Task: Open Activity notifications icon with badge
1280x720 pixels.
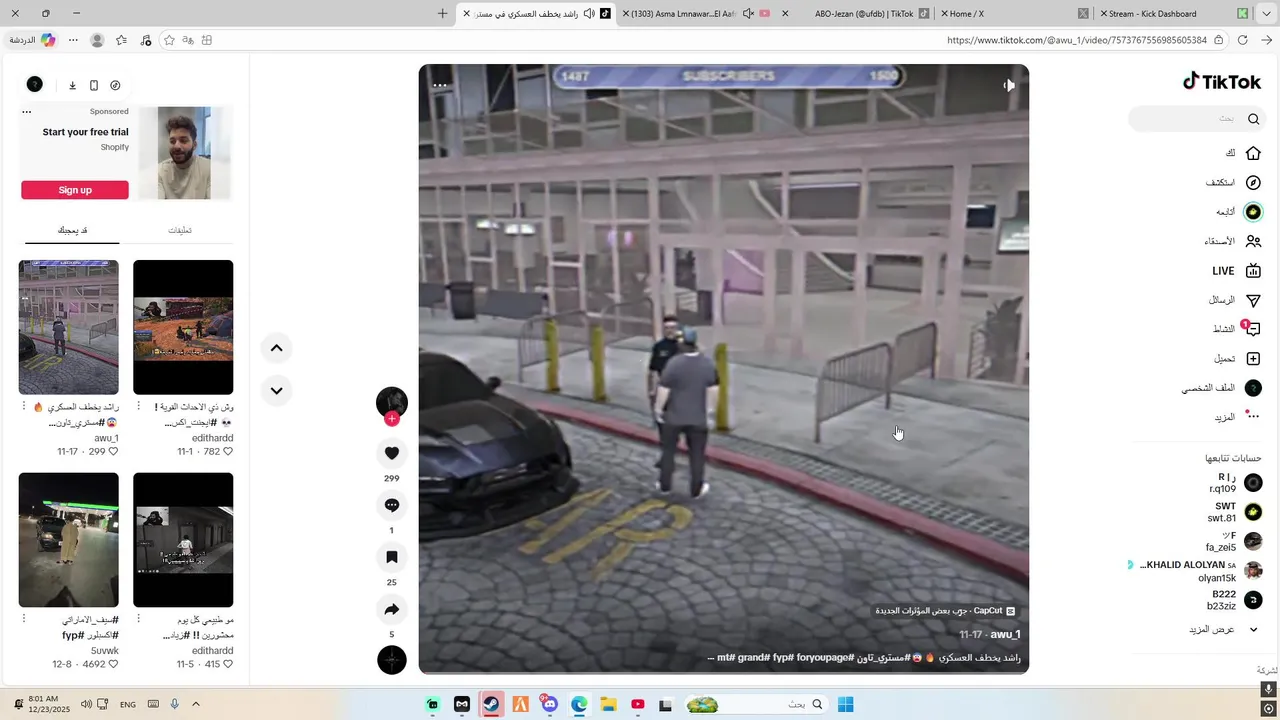Action: (1252, 329)
